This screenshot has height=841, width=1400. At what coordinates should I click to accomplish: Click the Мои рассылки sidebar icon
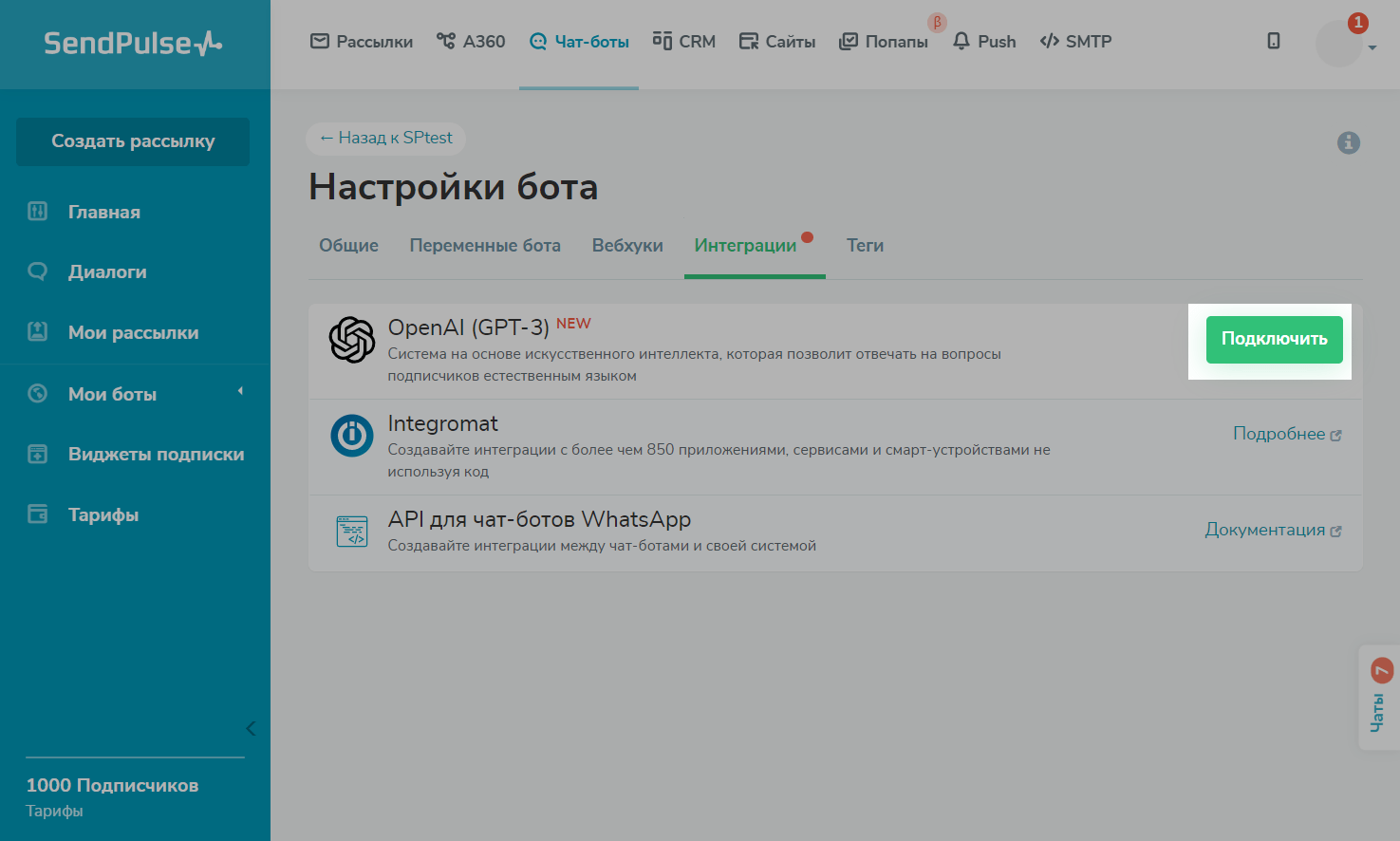coord(38,332)
